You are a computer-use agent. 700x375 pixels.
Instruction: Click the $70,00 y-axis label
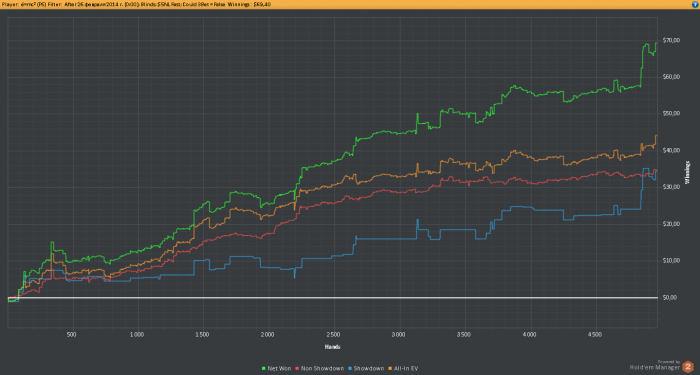point(671,40)
